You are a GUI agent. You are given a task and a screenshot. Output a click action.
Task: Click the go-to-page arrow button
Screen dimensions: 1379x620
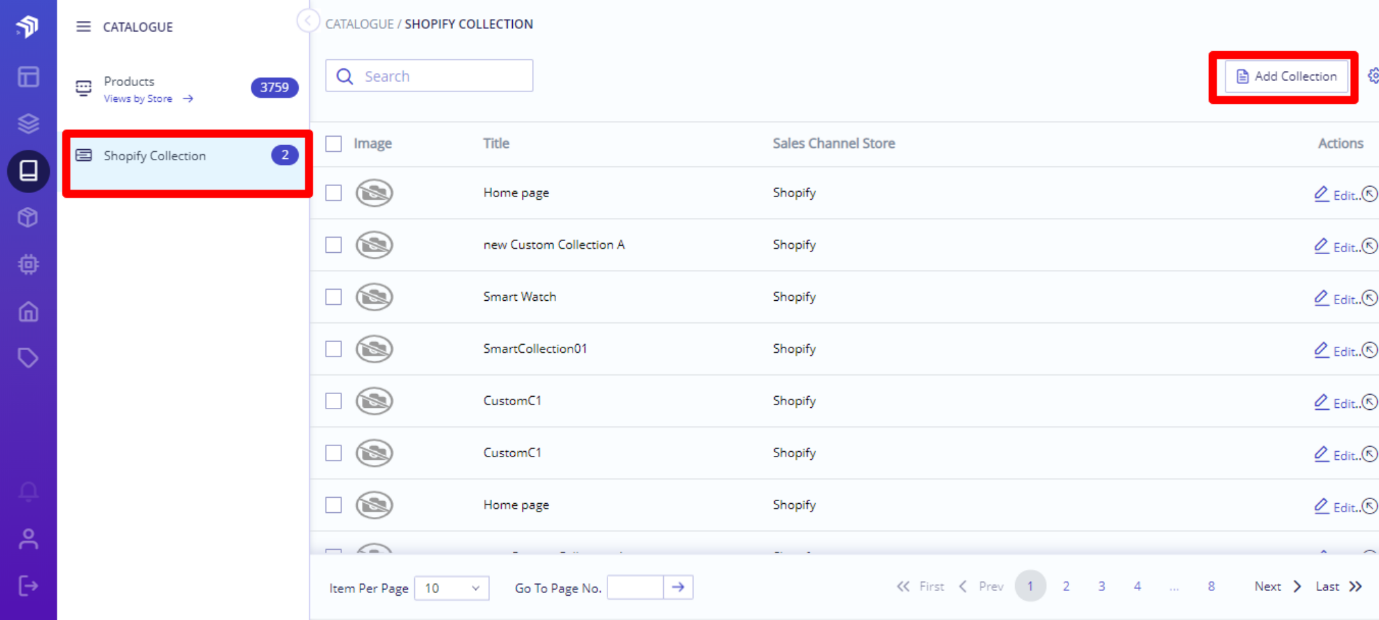click(678, 588)
